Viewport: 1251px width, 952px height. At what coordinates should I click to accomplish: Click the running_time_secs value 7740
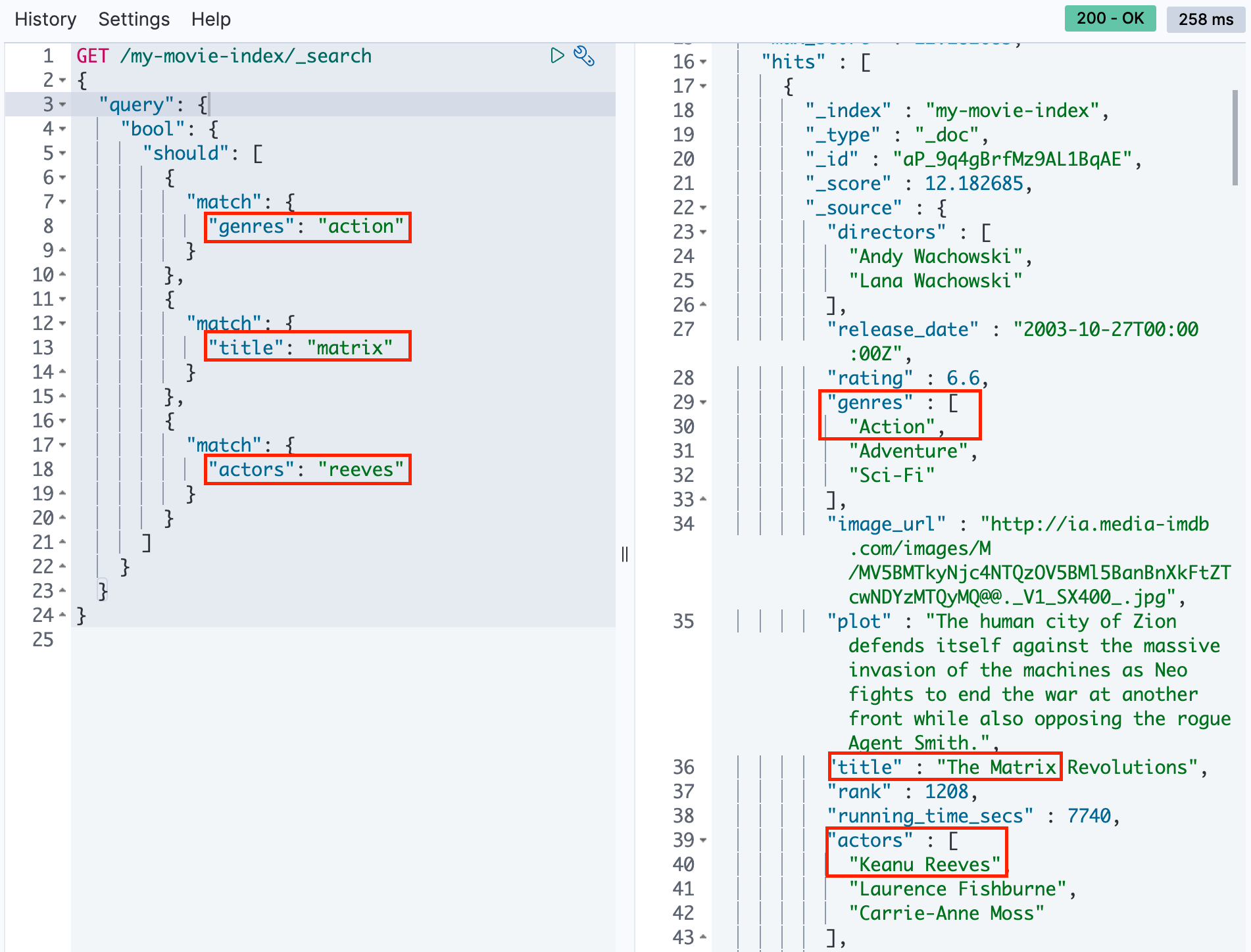point(1089,816)
